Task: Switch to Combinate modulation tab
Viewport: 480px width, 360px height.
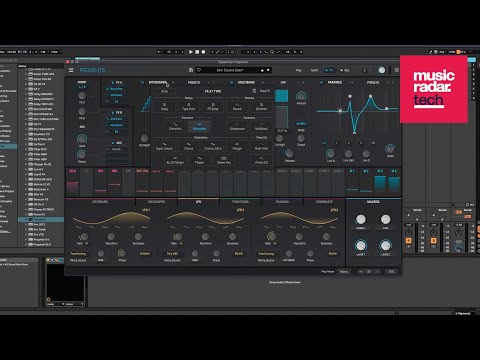Action: coord(324,202)
